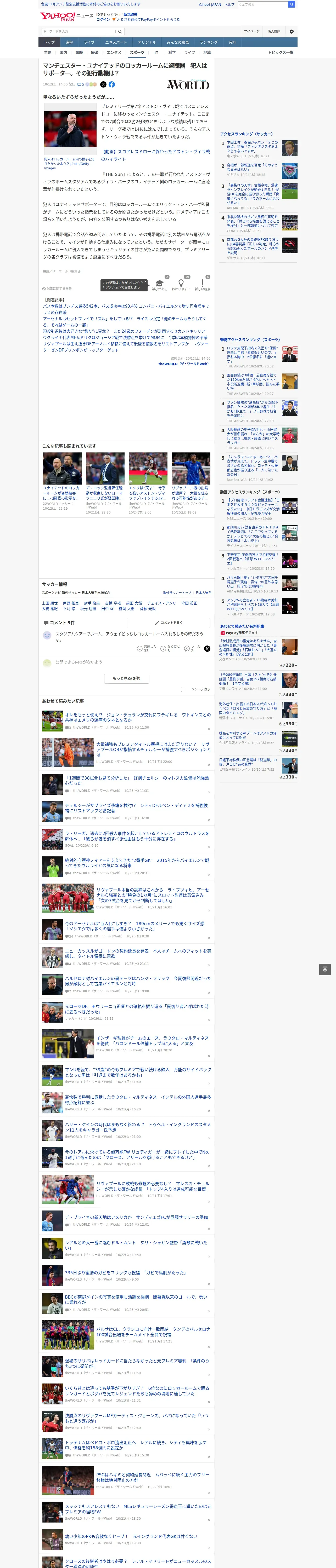
Task: Open player link 古橋 亨梧
Action: pos(113,603)
